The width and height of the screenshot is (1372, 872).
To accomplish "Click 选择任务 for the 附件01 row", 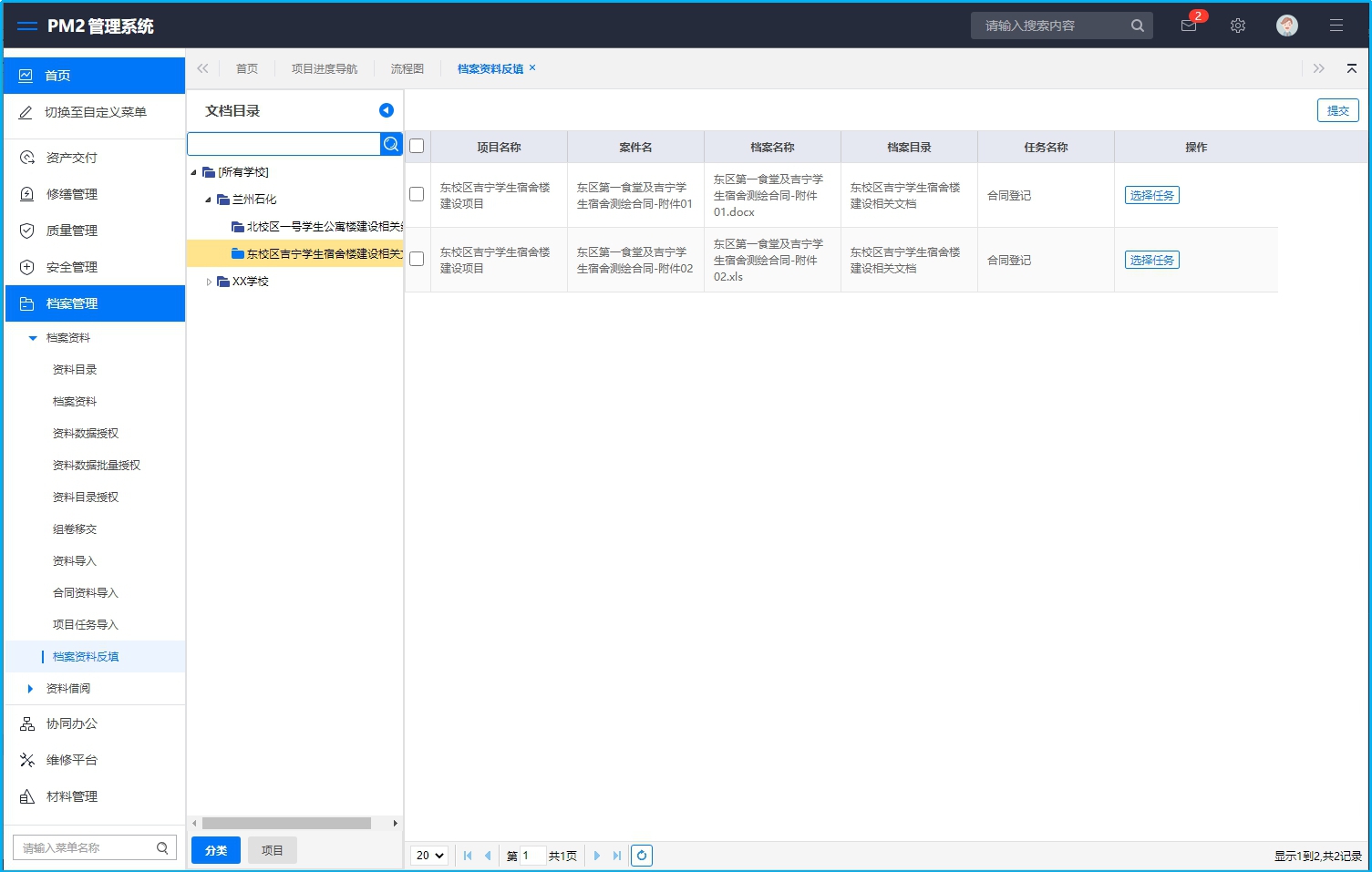I will click(1151, 195).
